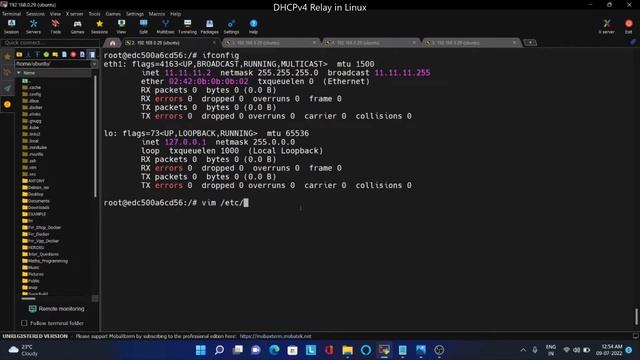The width and height of the screenshot is (640, 360).
Task: Open the Help toolbar button
Action: 253,27
